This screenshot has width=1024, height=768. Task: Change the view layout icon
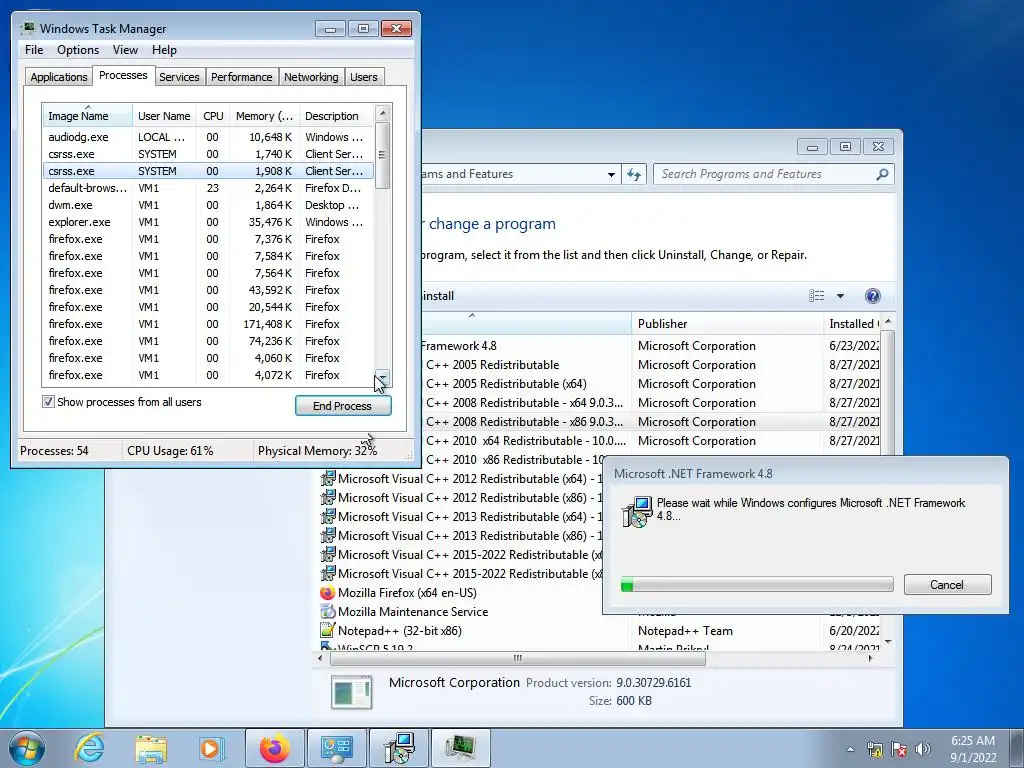(x=816, y=296)
